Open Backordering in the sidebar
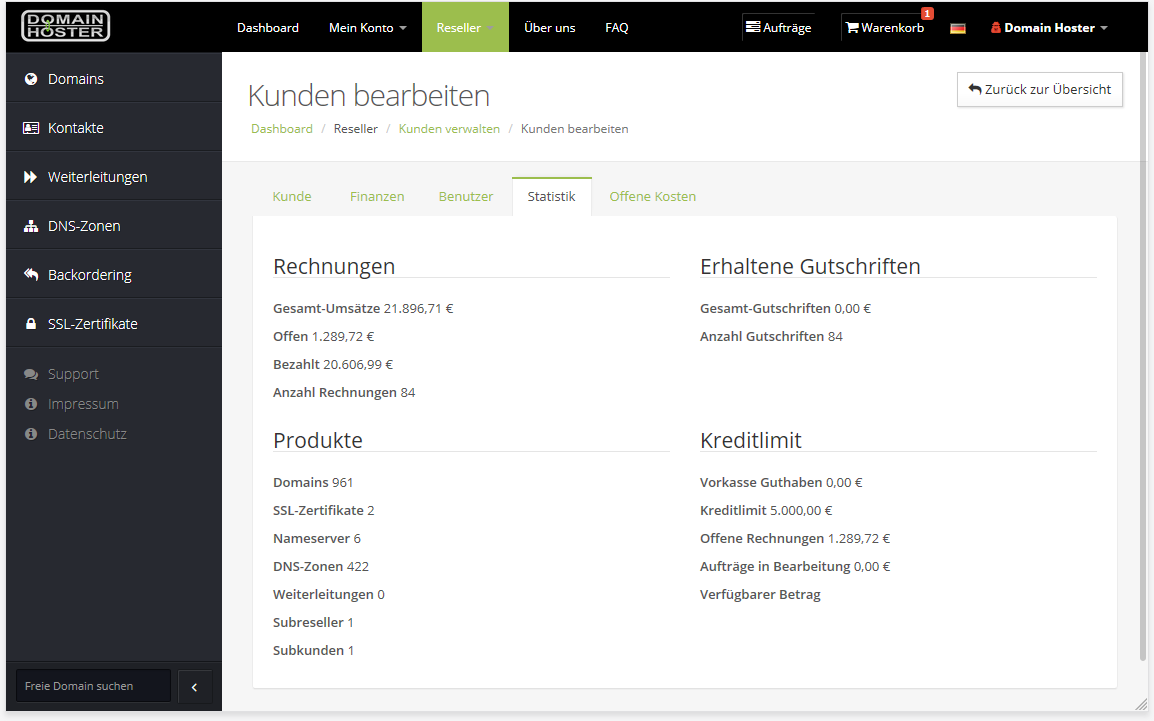Viewport: 1154px width, 721px height. coord(114,274)
